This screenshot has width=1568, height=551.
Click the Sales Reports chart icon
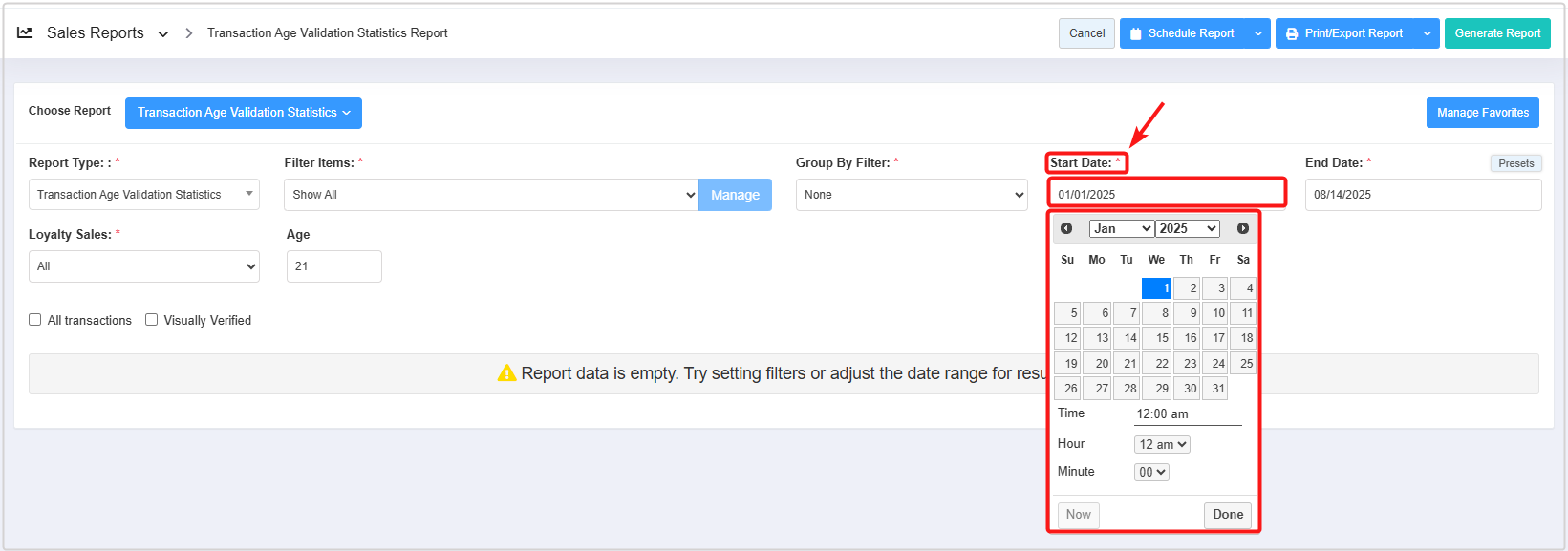[x=25, y=32]
